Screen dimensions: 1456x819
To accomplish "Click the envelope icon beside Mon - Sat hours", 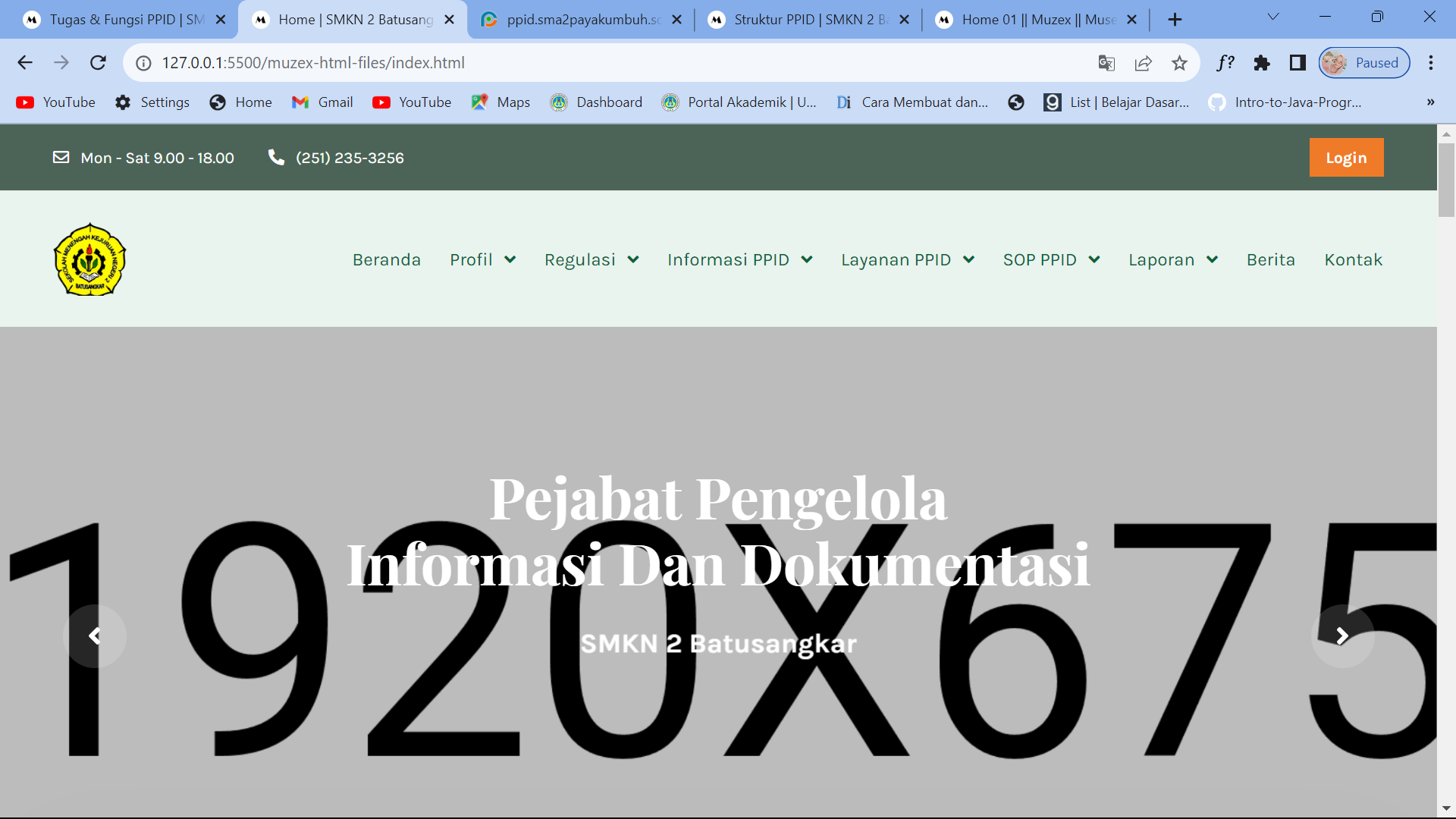I will (x=61, y=157).
